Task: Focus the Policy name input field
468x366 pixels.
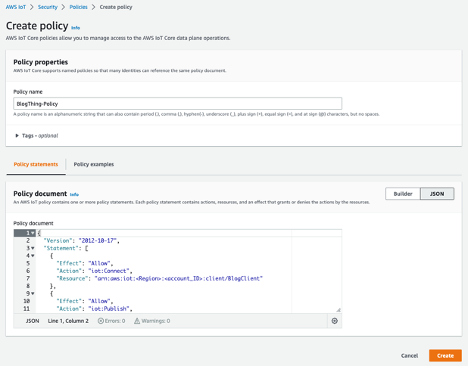Action: [178, 104]
